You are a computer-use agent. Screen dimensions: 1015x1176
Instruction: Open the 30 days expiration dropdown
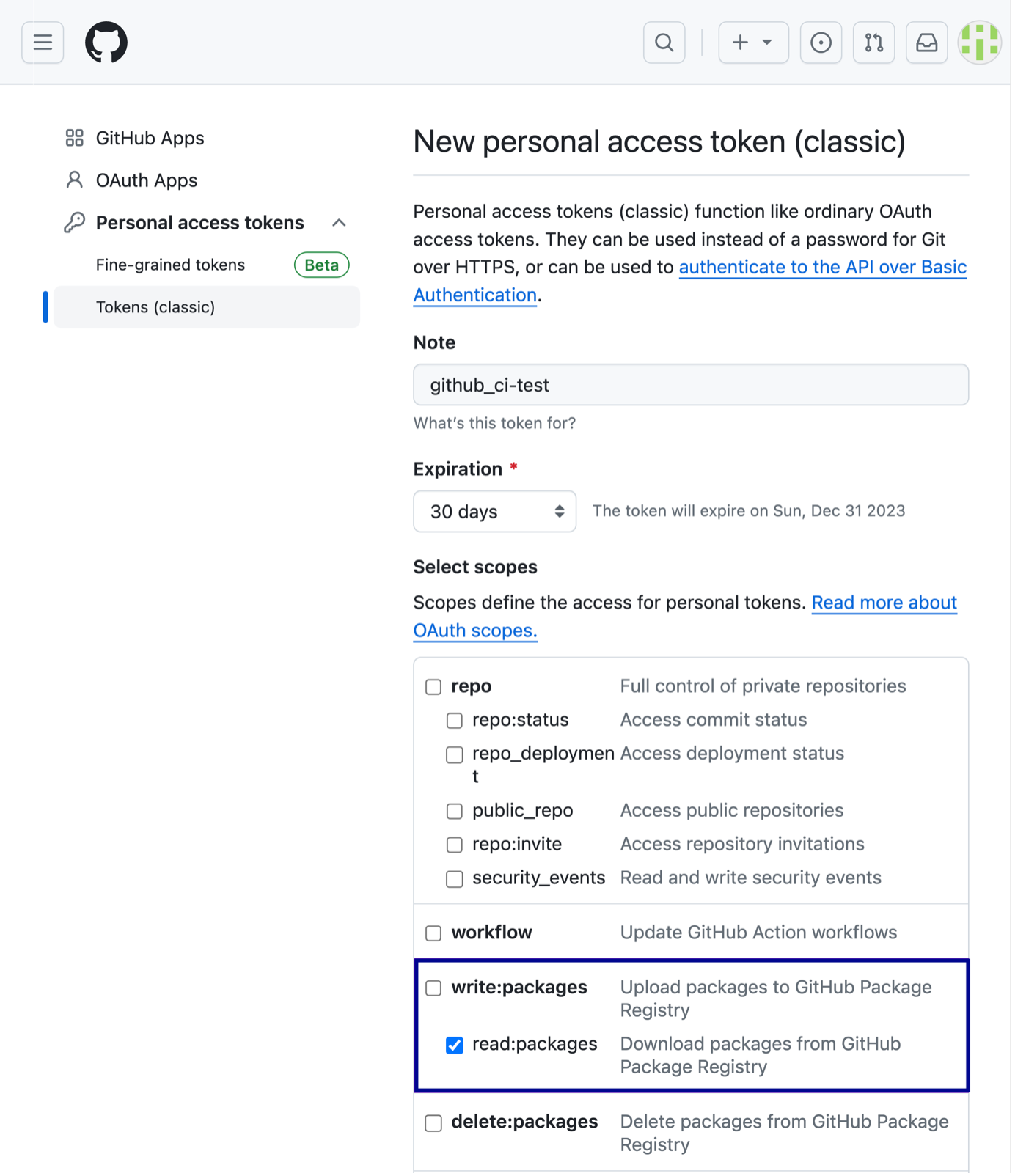(x=494, y=511)
